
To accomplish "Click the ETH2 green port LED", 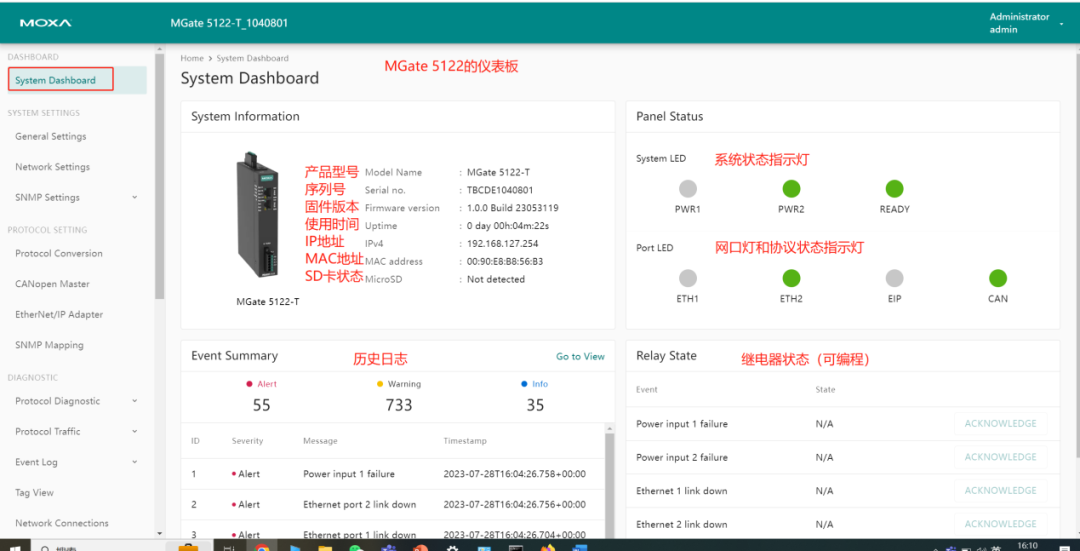I will tap(791, 278).
